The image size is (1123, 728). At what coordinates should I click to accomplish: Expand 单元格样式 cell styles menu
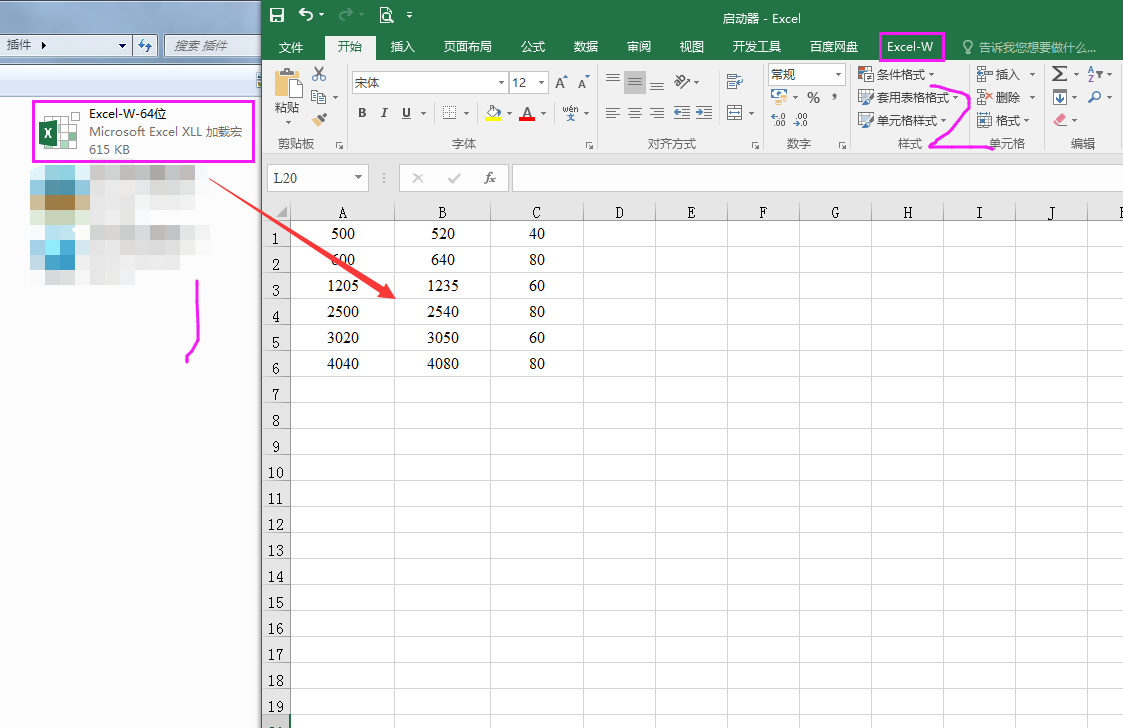pos(902,120)
